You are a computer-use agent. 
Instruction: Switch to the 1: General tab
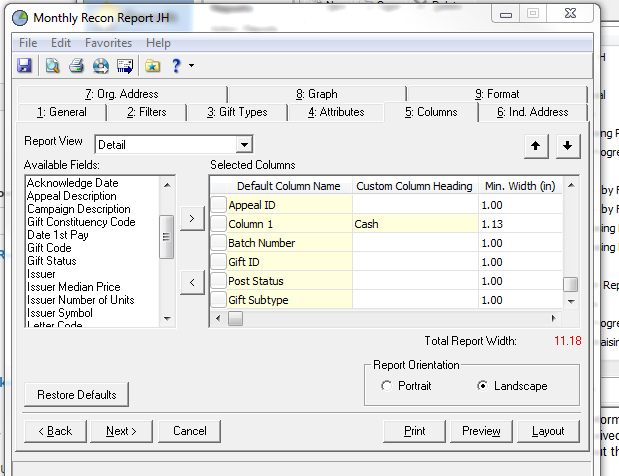(62, 112)
